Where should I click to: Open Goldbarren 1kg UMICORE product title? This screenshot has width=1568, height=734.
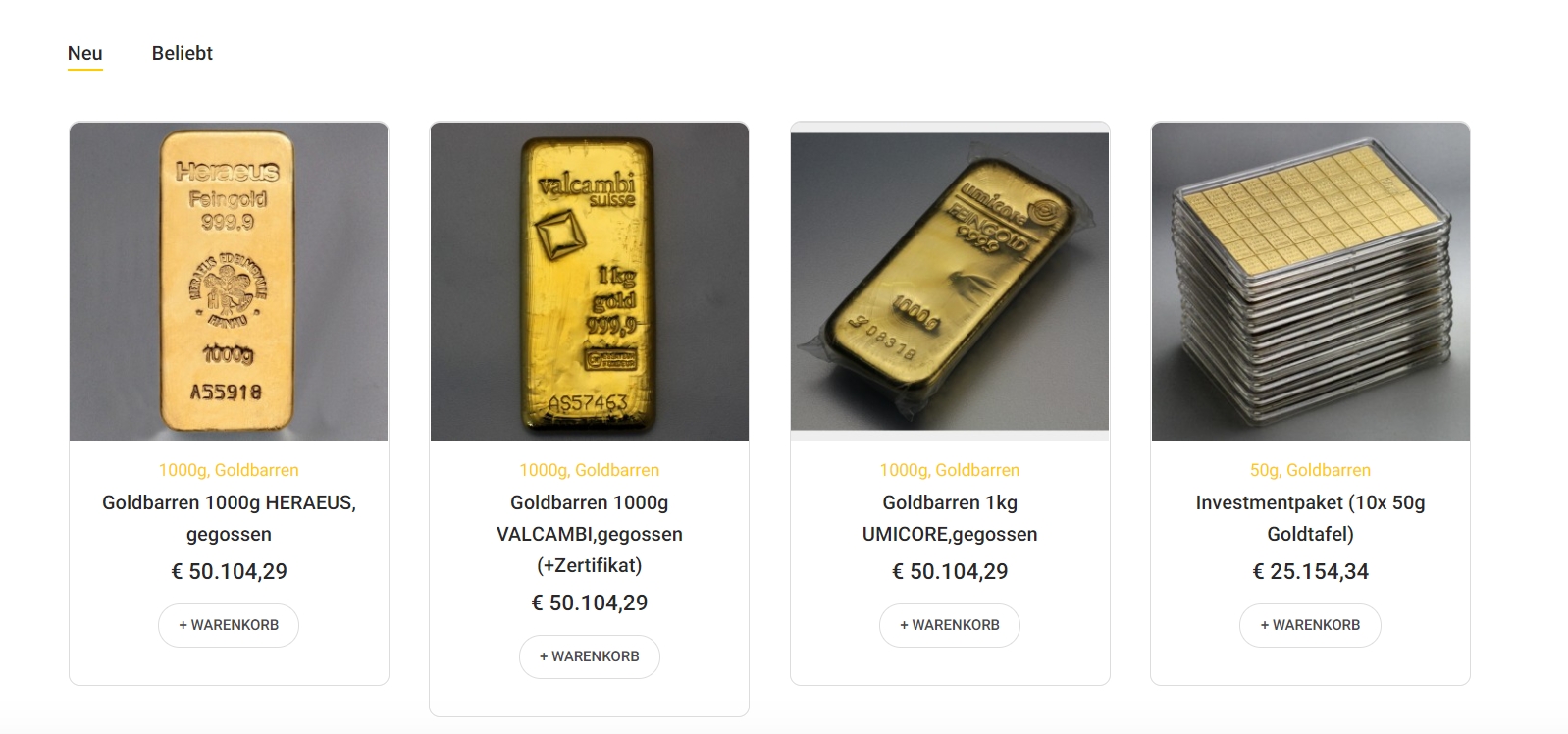950,518
